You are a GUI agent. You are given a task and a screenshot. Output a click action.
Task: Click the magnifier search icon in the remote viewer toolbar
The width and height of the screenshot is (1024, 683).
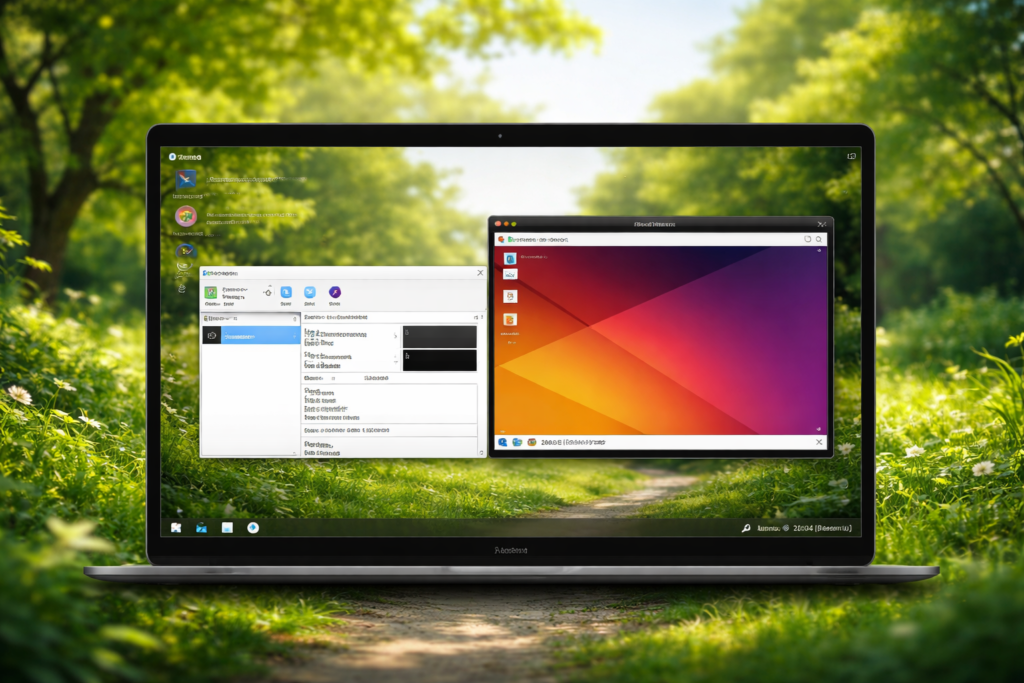point(819,239)
